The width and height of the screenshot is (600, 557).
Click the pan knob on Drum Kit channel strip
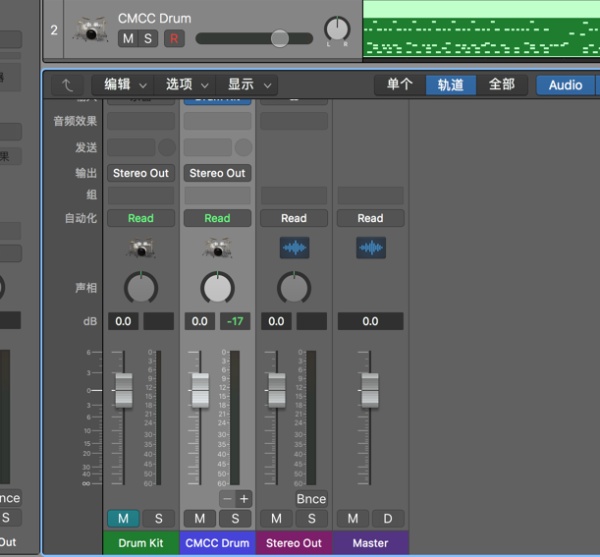(x=141, y=288)
